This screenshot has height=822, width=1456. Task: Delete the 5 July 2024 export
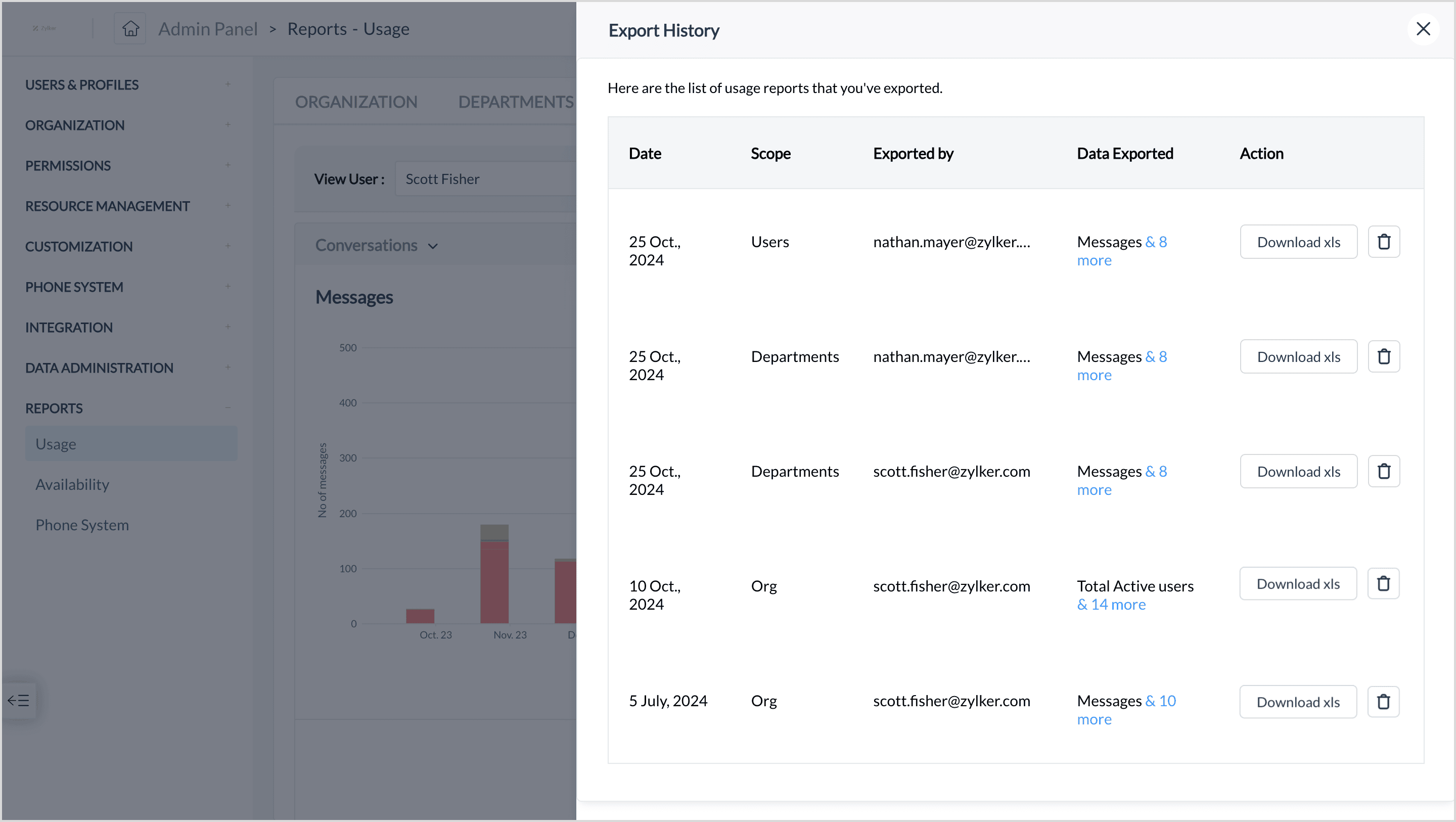[1383, 702]
